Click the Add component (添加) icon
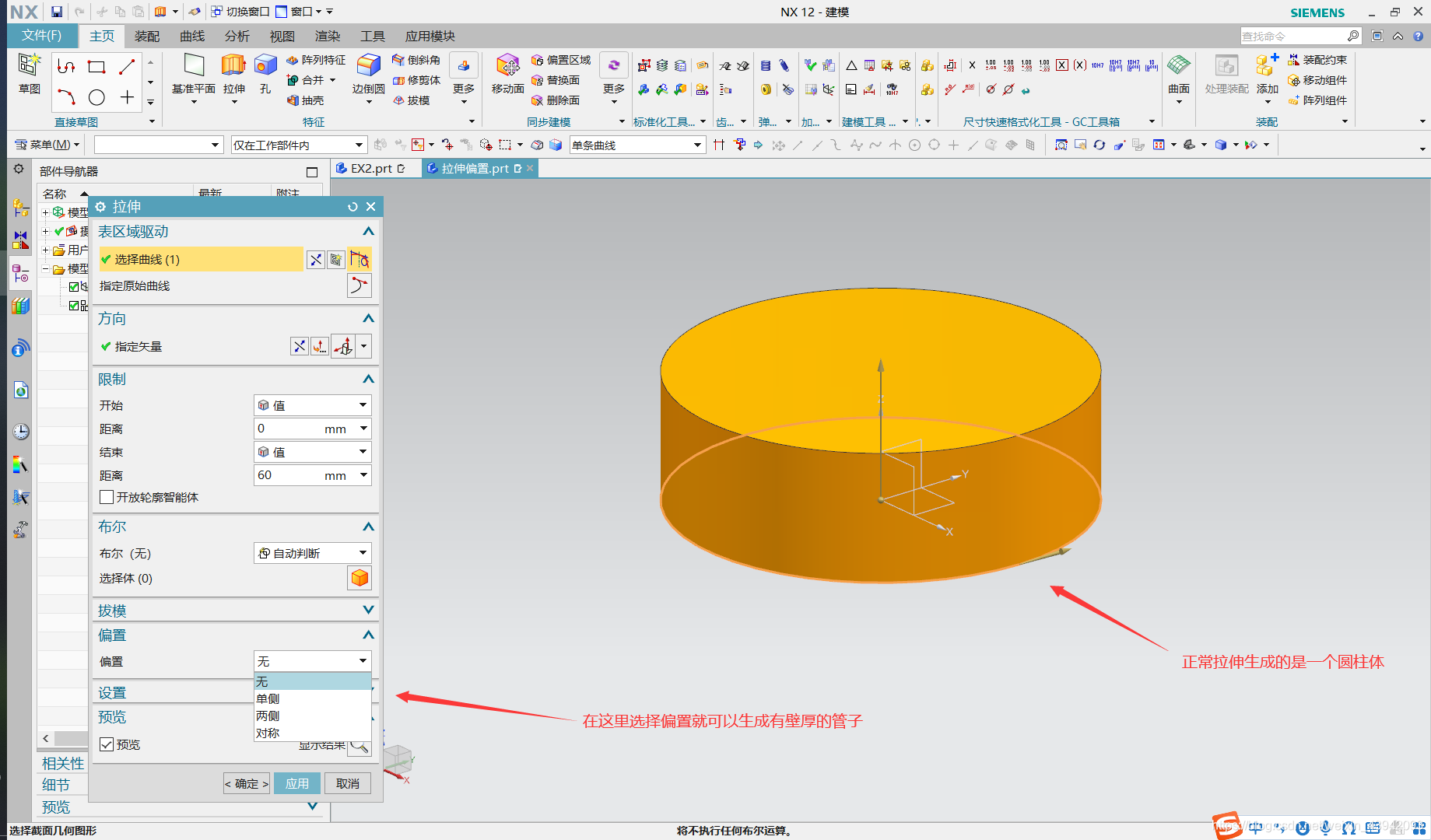 click(1267, 75)
